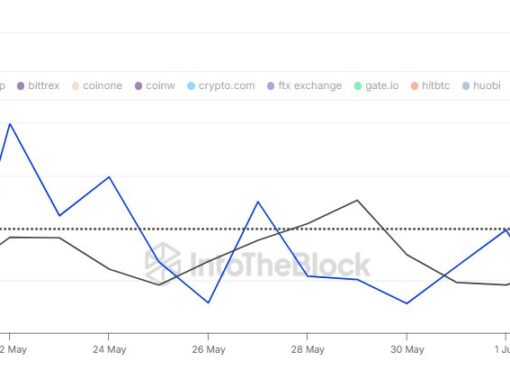This screenshot has width=510, height=369.
Task: Click the green gate.io color dot
Action: pyautogui.click(x=358, y=86)
